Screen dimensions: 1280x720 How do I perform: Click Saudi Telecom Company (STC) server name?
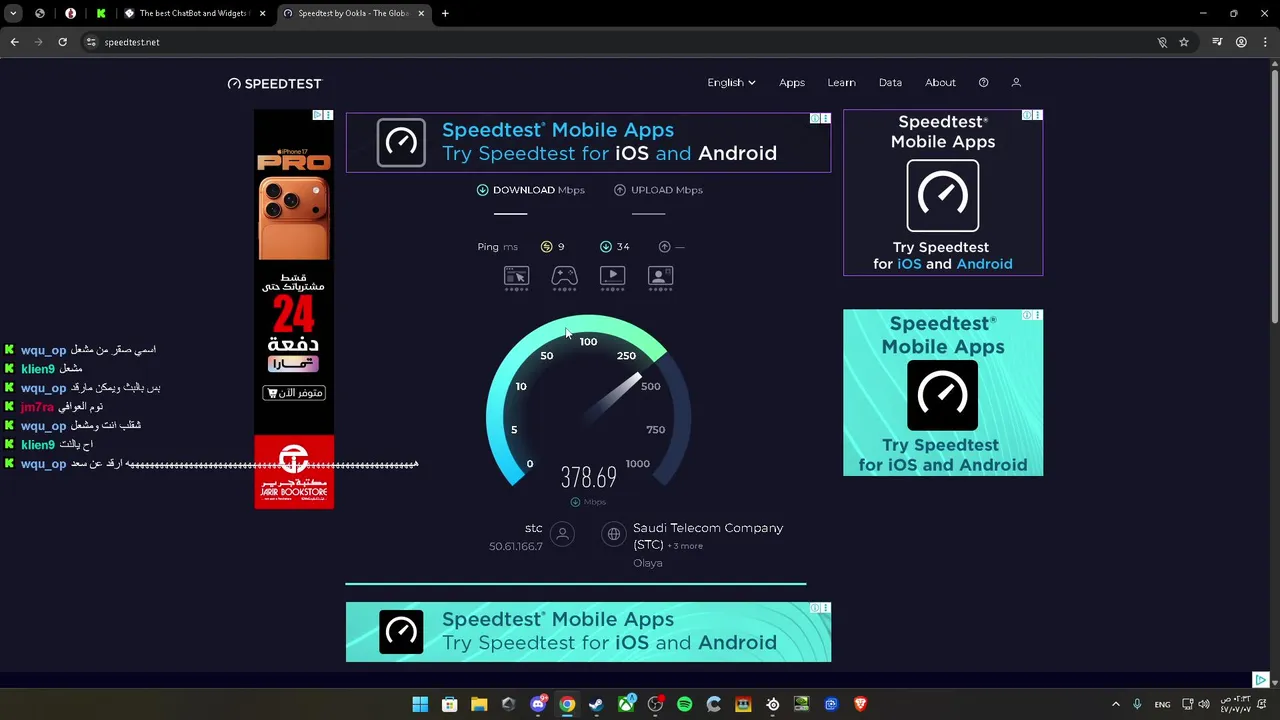(707, 536)
